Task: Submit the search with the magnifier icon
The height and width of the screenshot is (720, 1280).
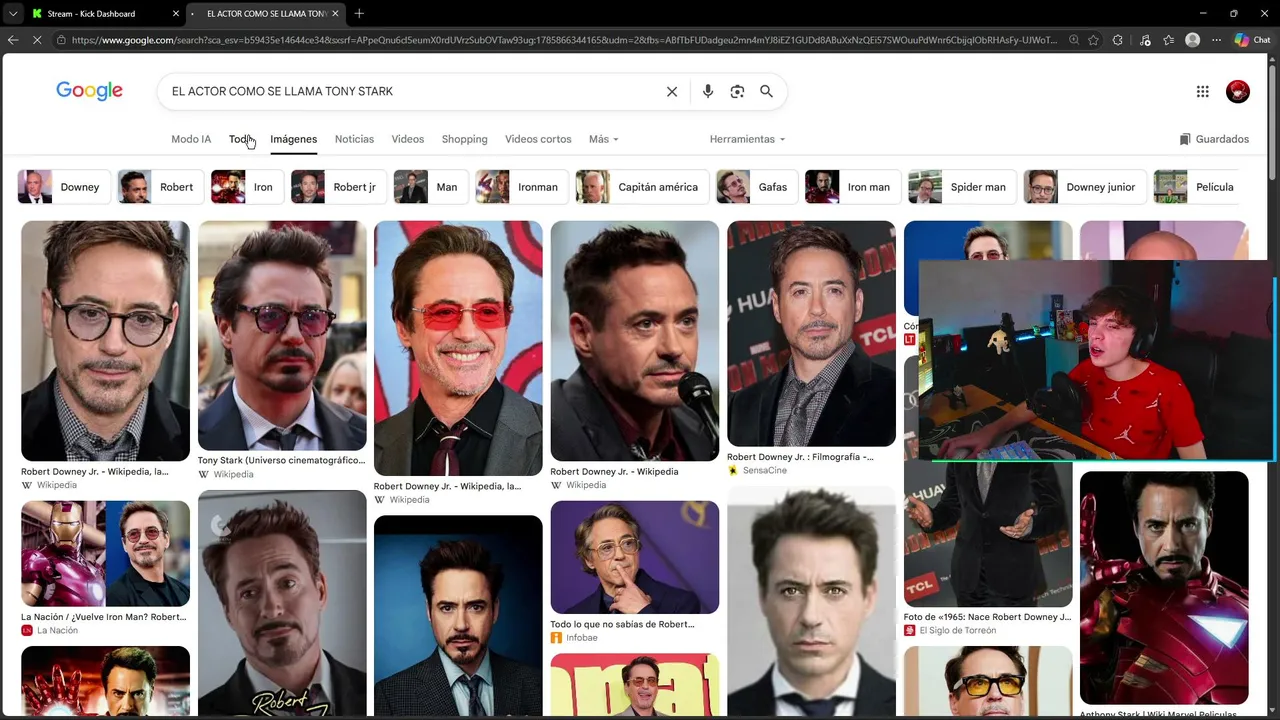Action: pos(766,92)
